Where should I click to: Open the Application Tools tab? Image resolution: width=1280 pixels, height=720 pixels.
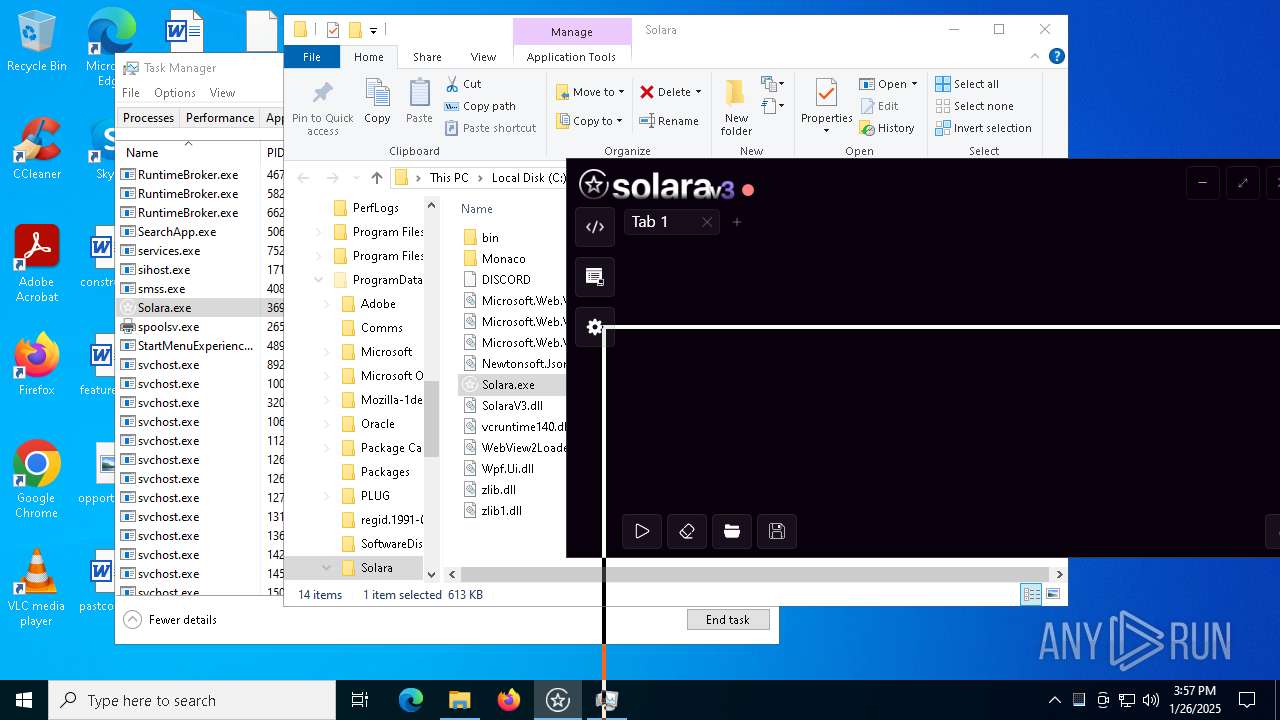tap(571, 57)
